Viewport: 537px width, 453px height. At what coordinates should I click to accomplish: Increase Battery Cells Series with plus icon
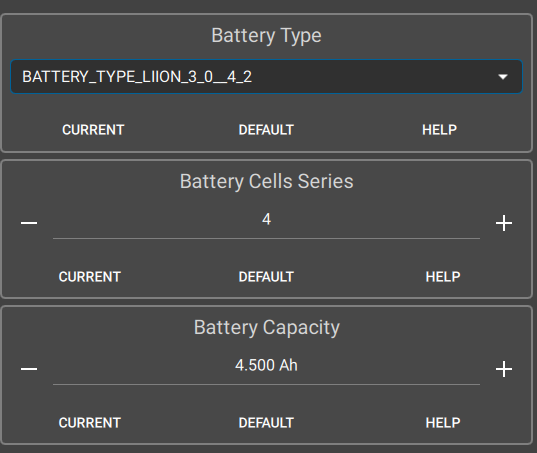coord(504,223)
